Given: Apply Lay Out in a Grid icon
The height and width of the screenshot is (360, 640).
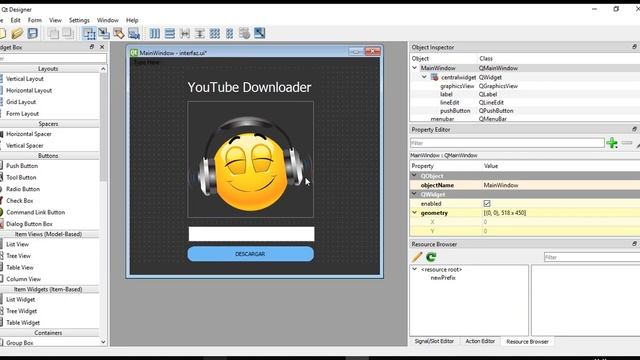Looking at the screenshot, I should tap(215, 33).
